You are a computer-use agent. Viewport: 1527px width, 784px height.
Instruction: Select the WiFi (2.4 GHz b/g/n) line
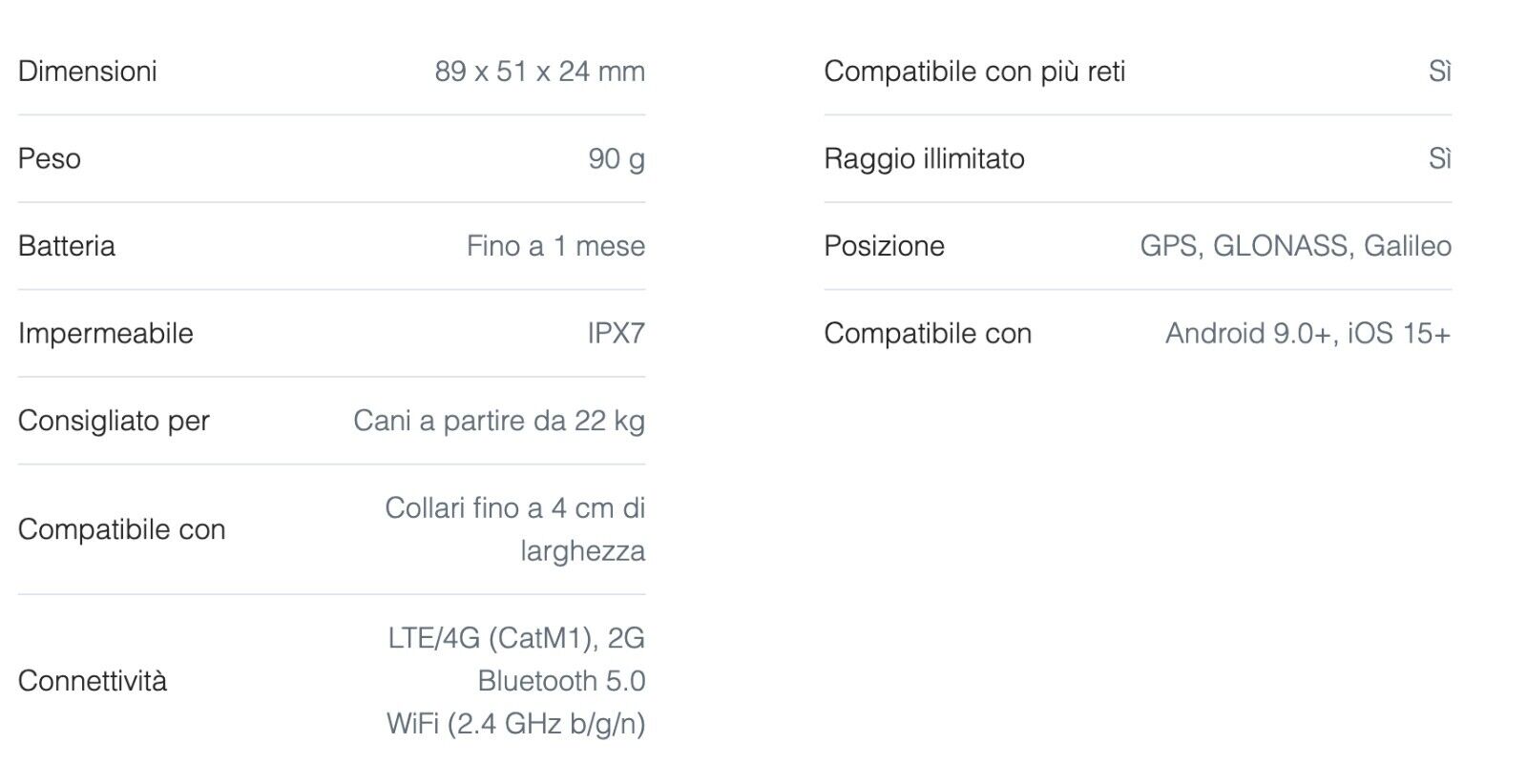tap(516, 724)
